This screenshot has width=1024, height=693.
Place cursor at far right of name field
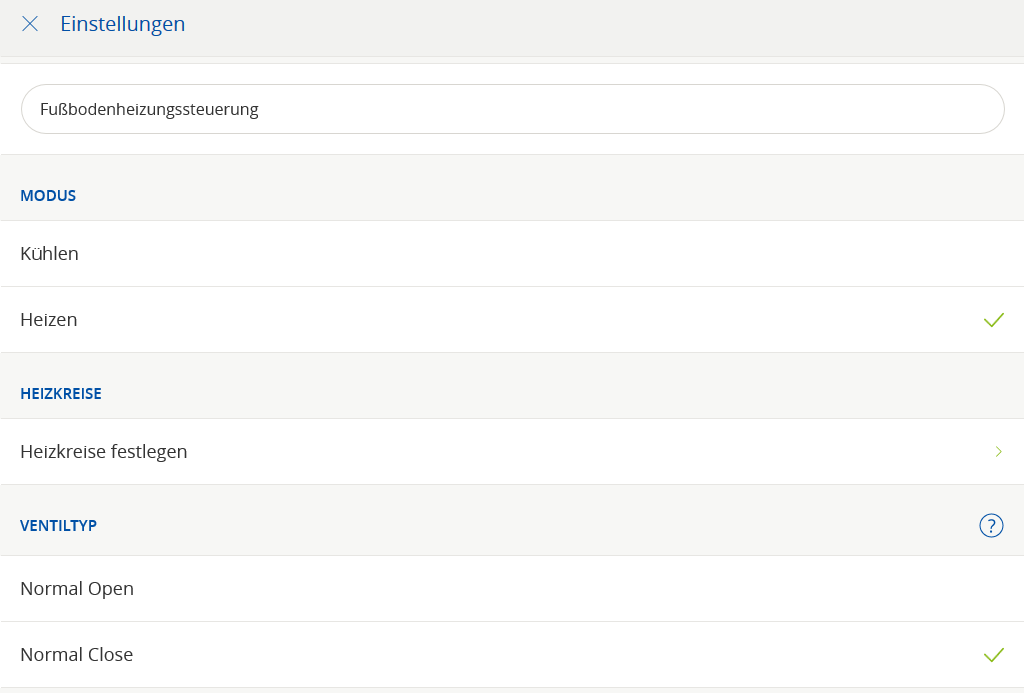coord(980,110)
